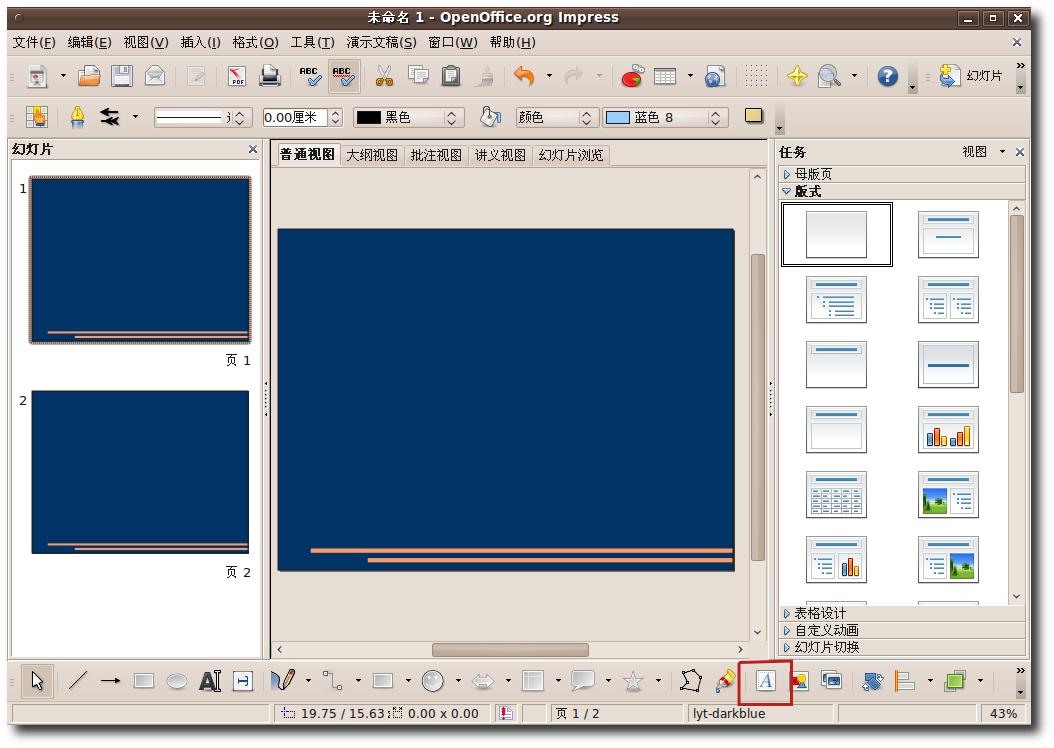Open the Stars shapes dropdown arrow
1054x748 pixels.
tap(657, 681)
